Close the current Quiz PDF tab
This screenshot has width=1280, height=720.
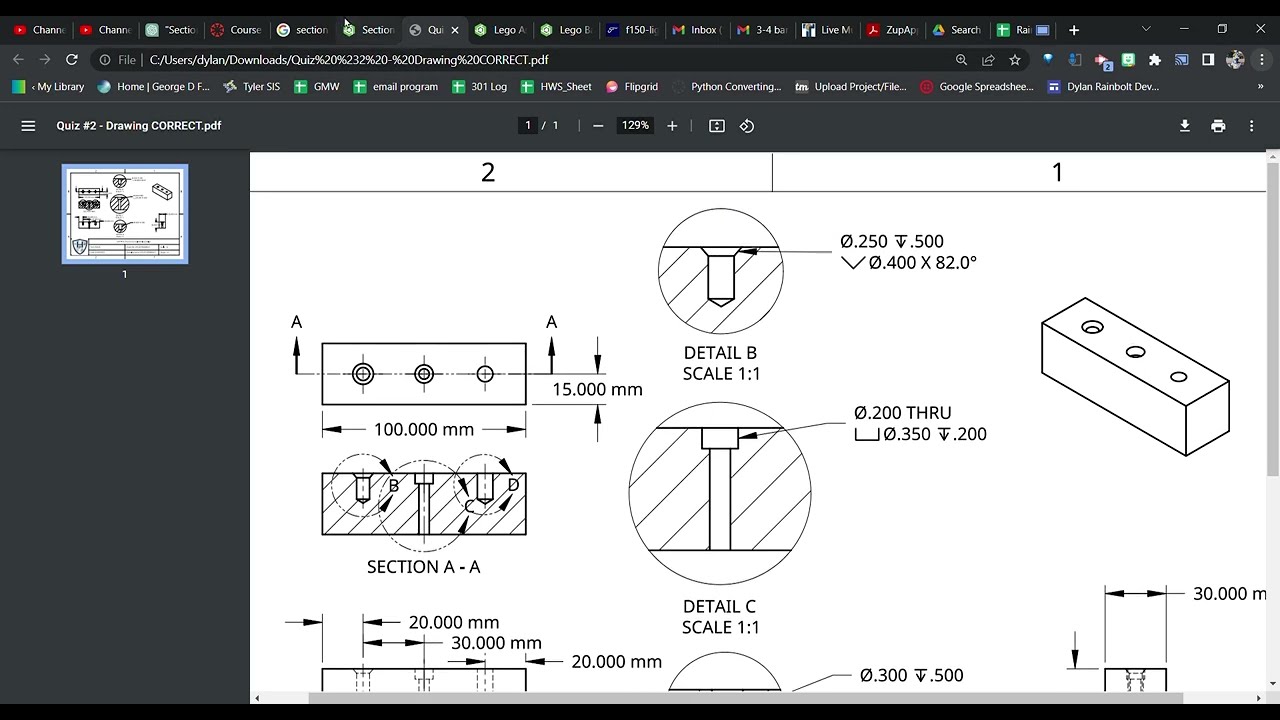point(455,30)
